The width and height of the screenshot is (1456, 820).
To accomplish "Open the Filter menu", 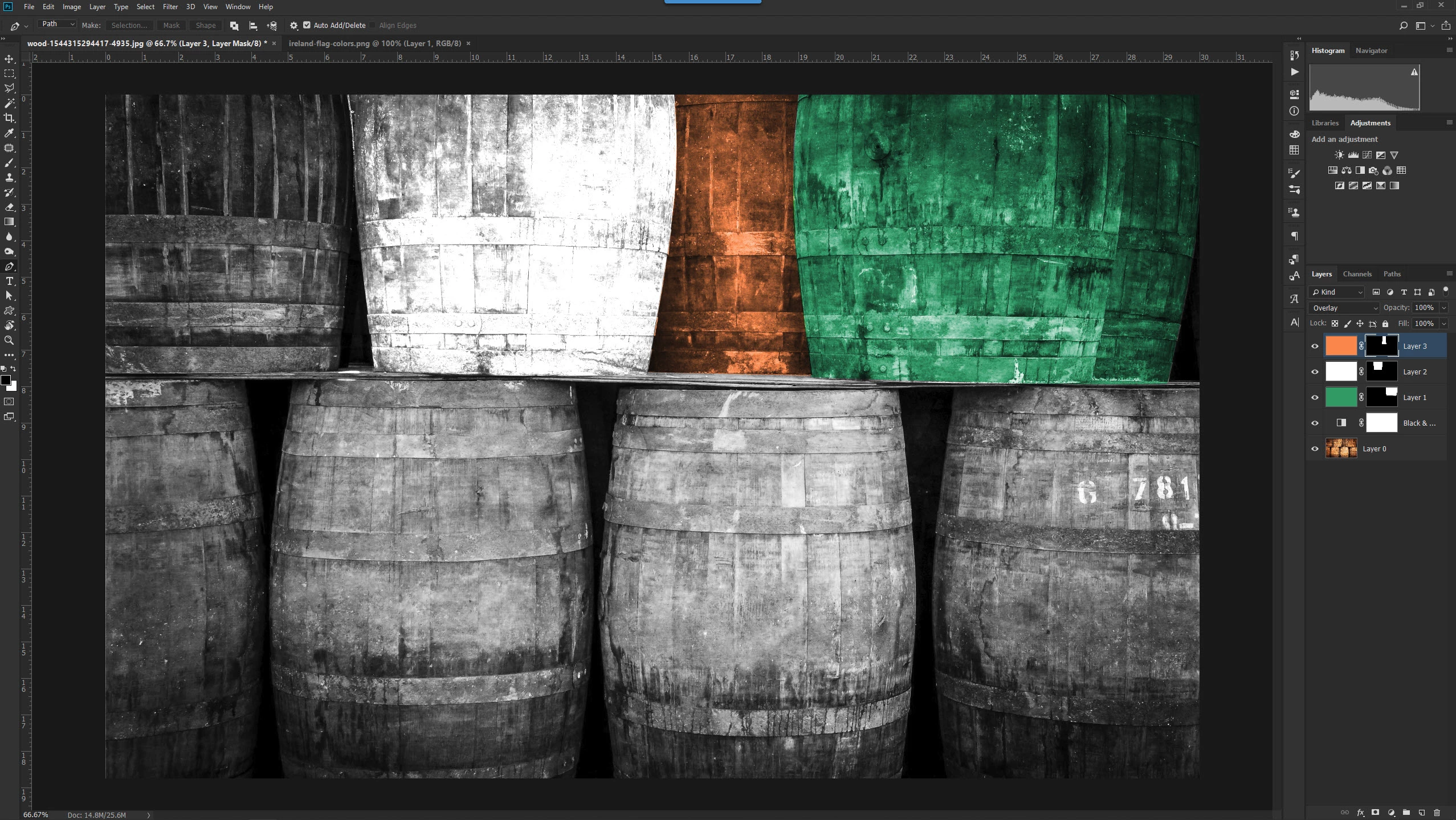I will [x=170, y=7].
